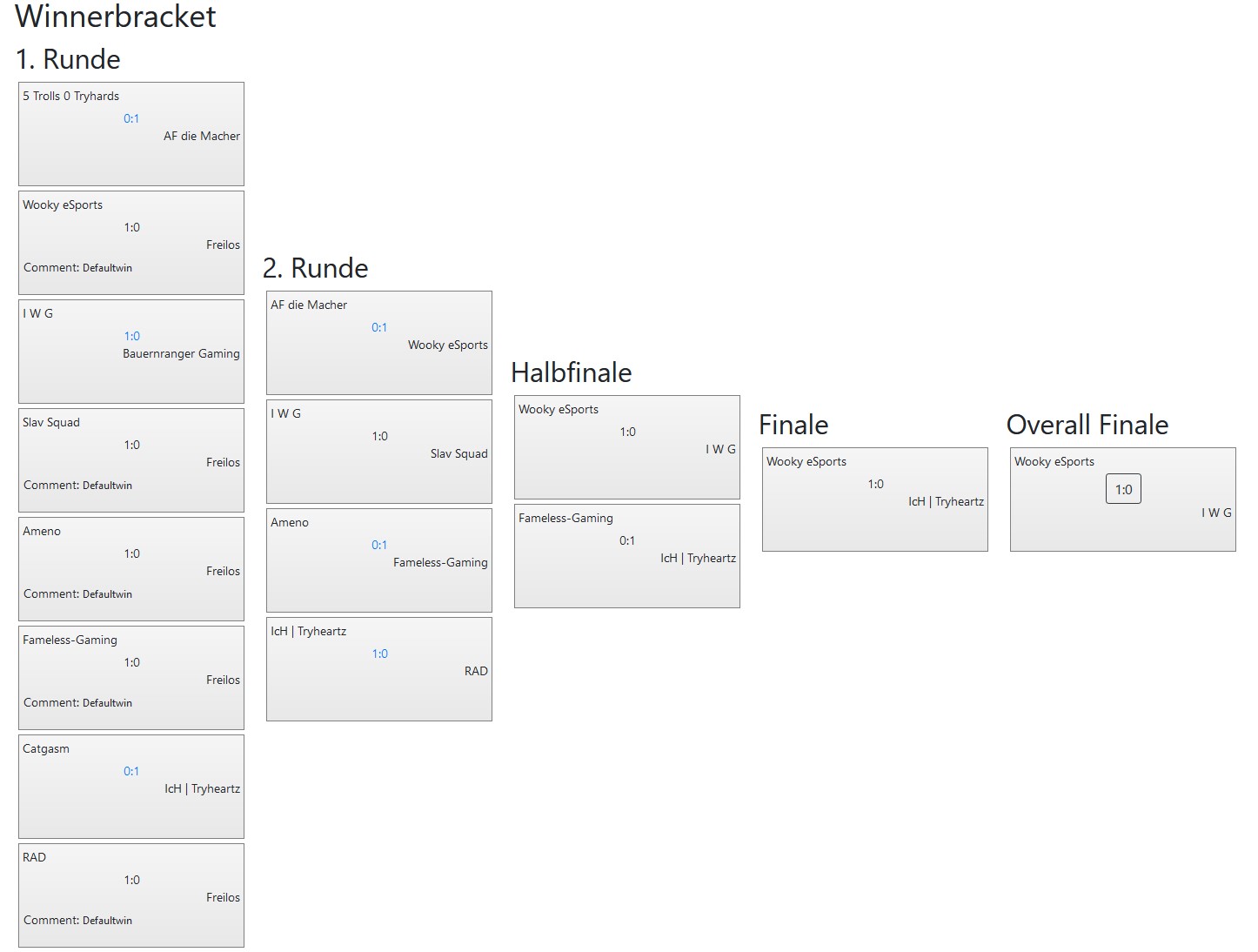Click Slav Squad in the 2. Runde match
This screenshot has height=952, width=1258.
[x=458, y=453]
